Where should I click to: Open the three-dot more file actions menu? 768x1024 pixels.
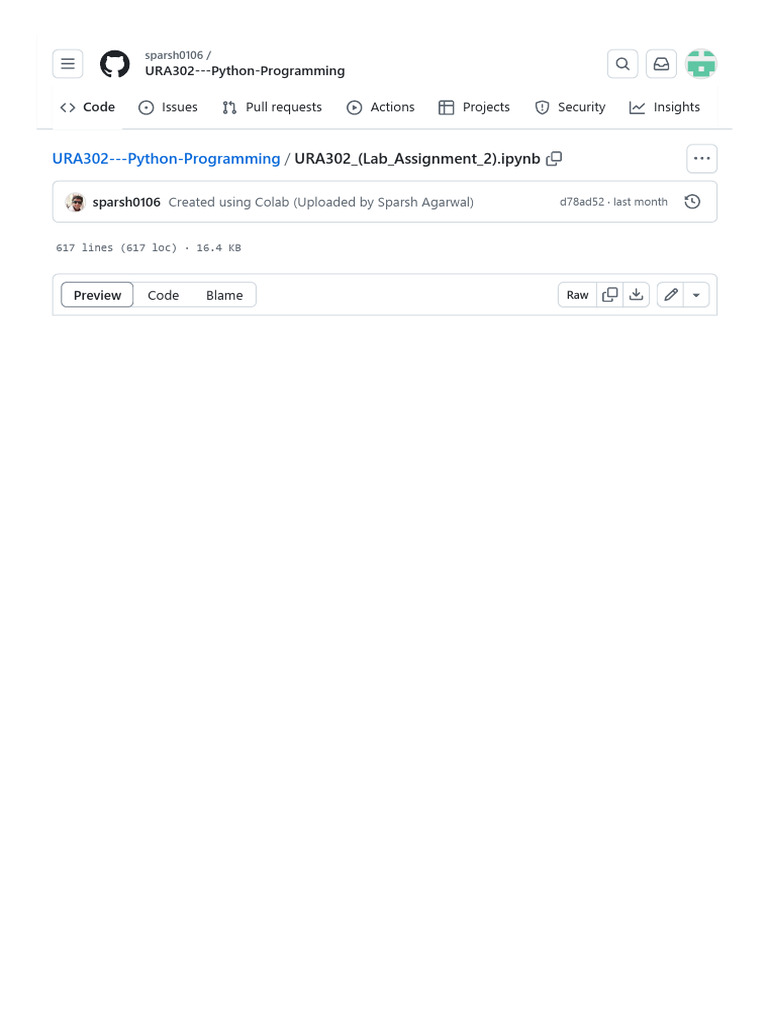pyautogui.click(x=701, y=159)
